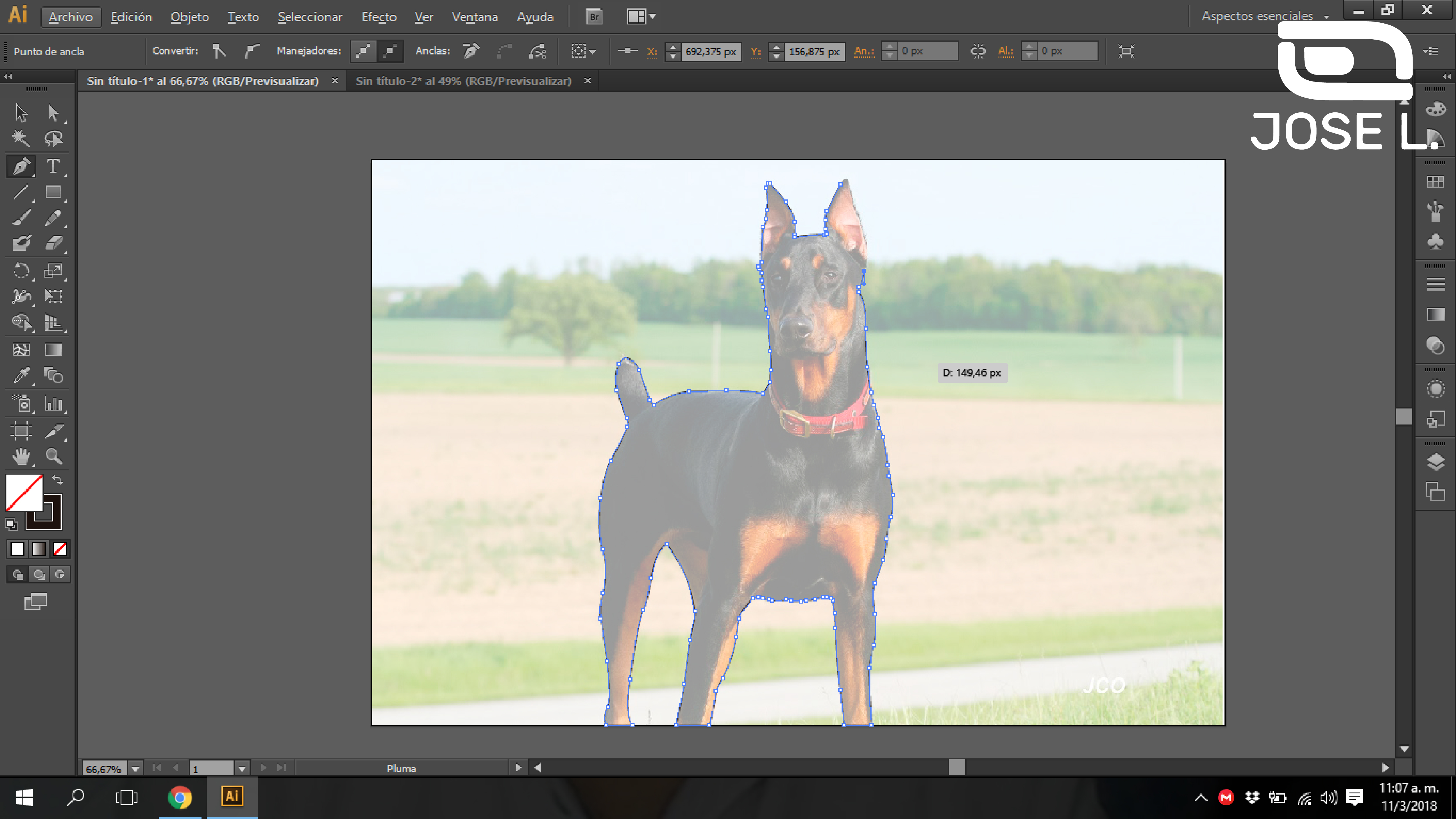Open the Ventana menu

click(475, 17)
